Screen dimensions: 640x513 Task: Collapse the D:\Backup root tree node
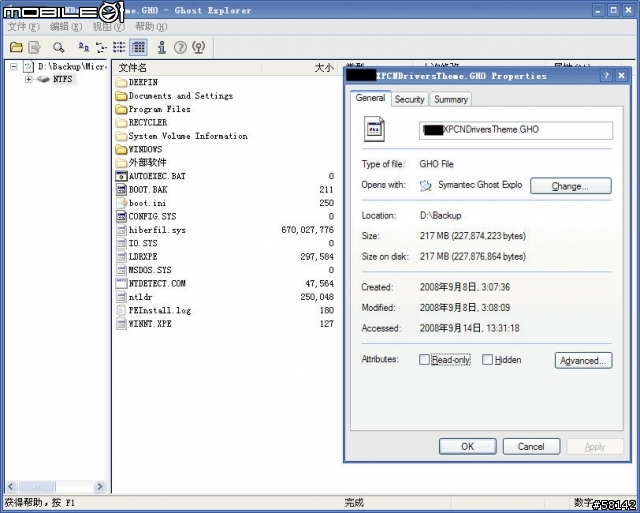tap(14, 66)
